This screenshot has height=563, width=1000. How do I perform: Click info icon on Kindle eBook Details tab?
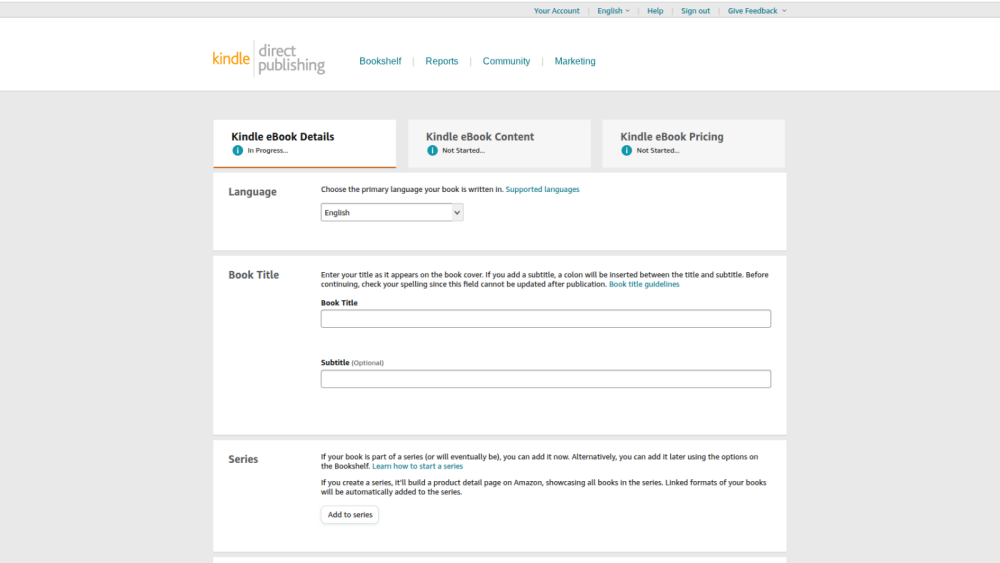point(238,151)
